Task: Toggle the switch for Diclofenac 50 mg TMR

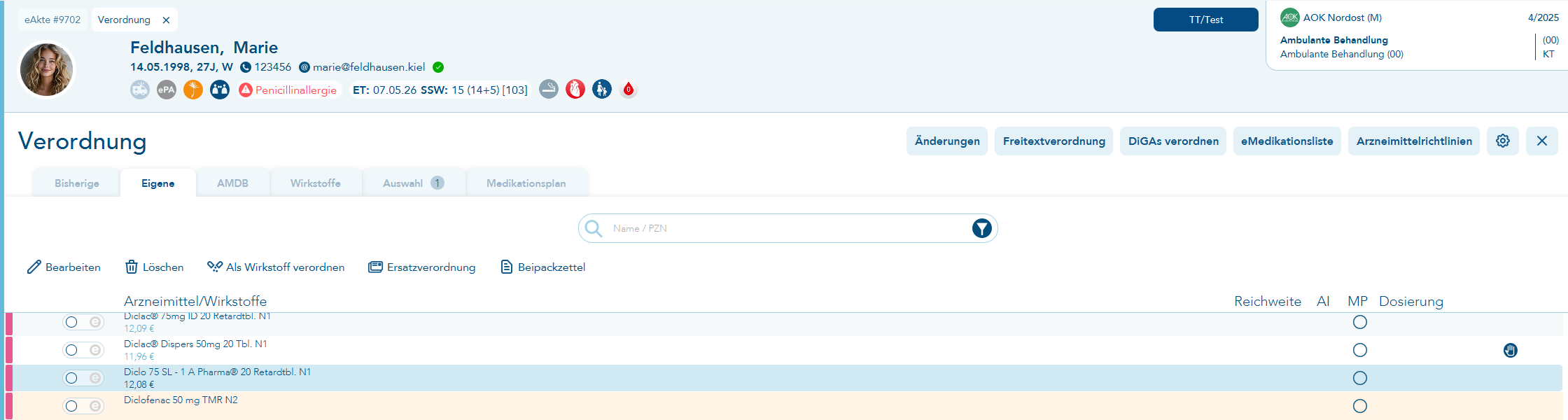Action: [83, 406]
